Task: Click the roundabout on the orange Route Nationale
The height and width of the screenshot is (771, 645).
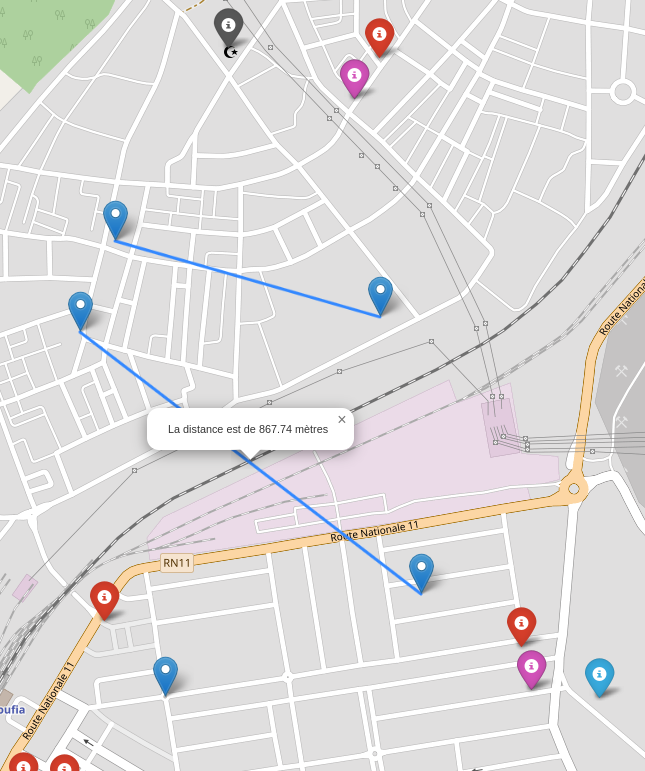Action: [574, 489]
